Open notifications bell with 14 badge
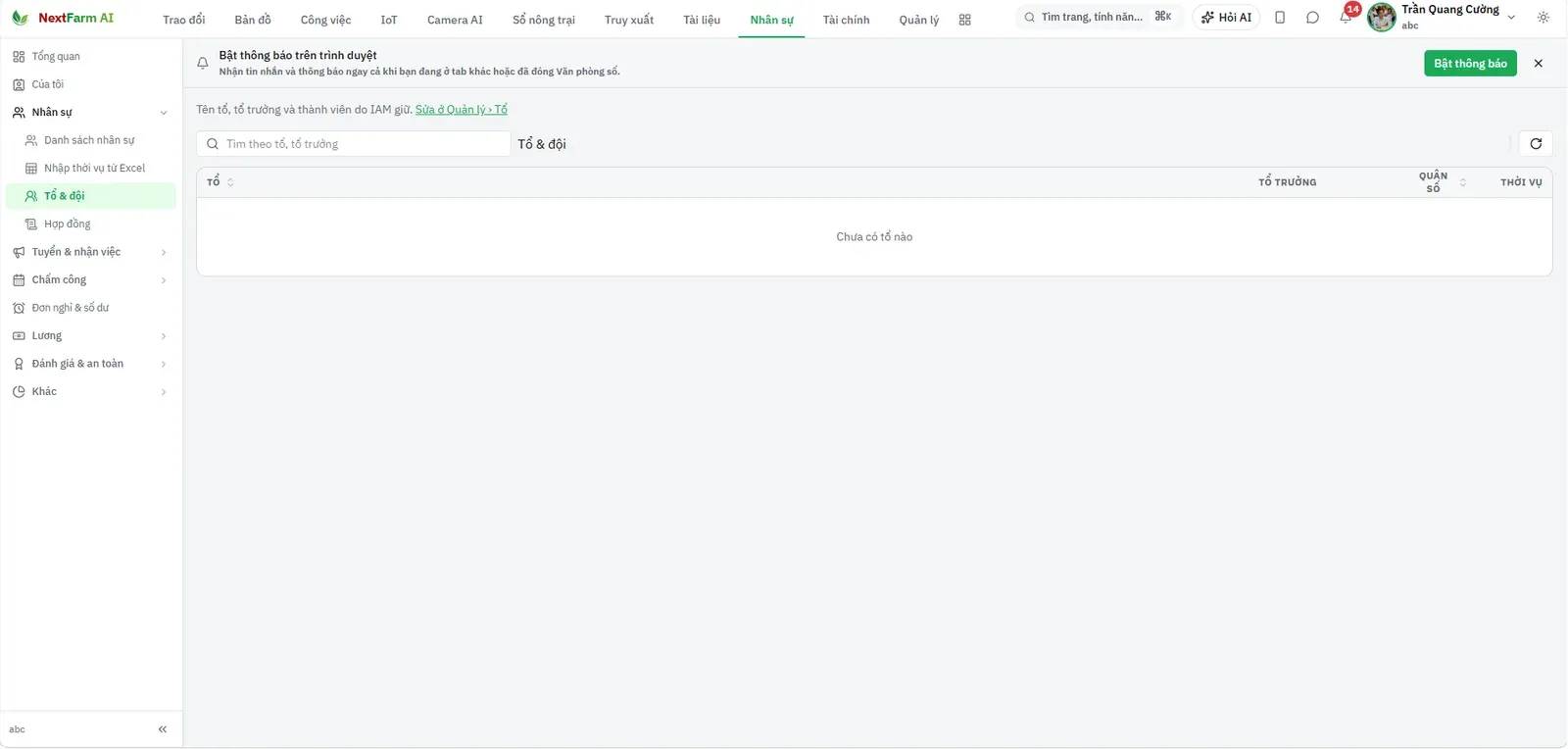Screen dimensions: 1568x749 pyautogui.click(x=1346, y=17)
